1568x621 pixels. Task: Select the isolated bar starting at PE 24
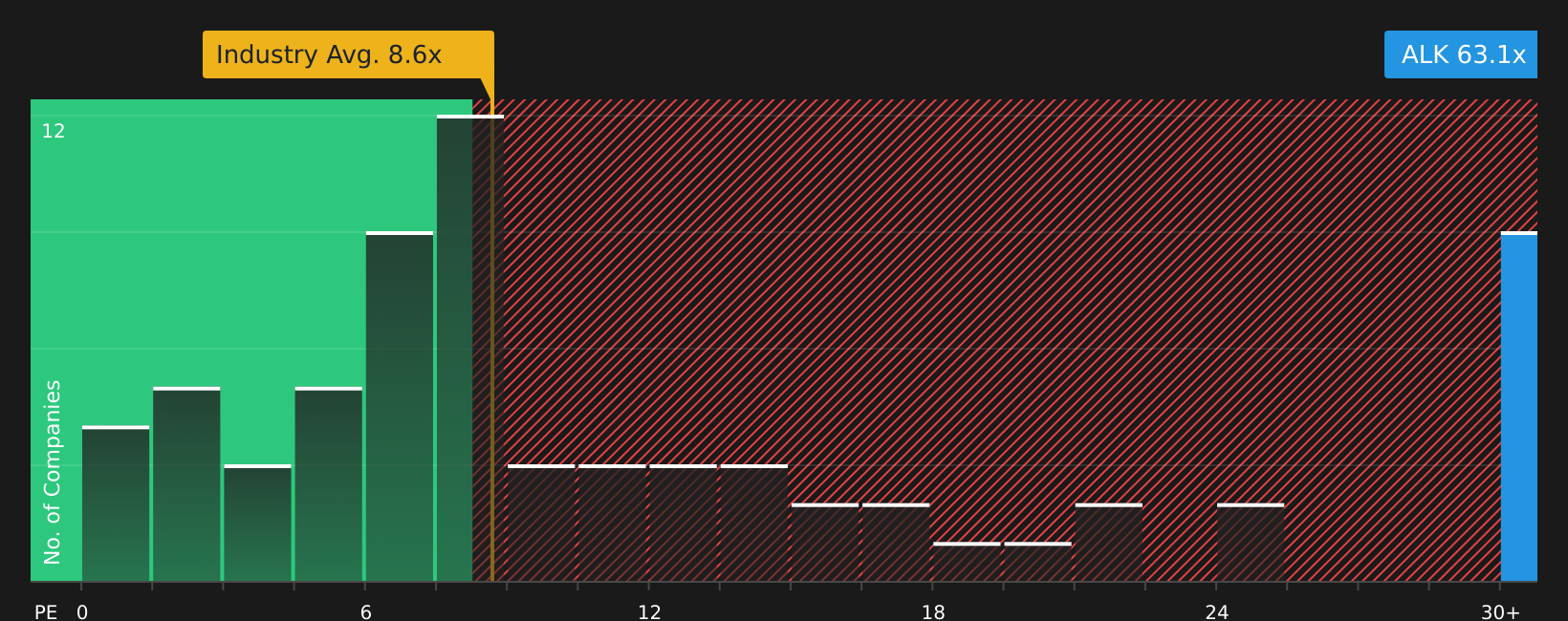pos(1251,543)
